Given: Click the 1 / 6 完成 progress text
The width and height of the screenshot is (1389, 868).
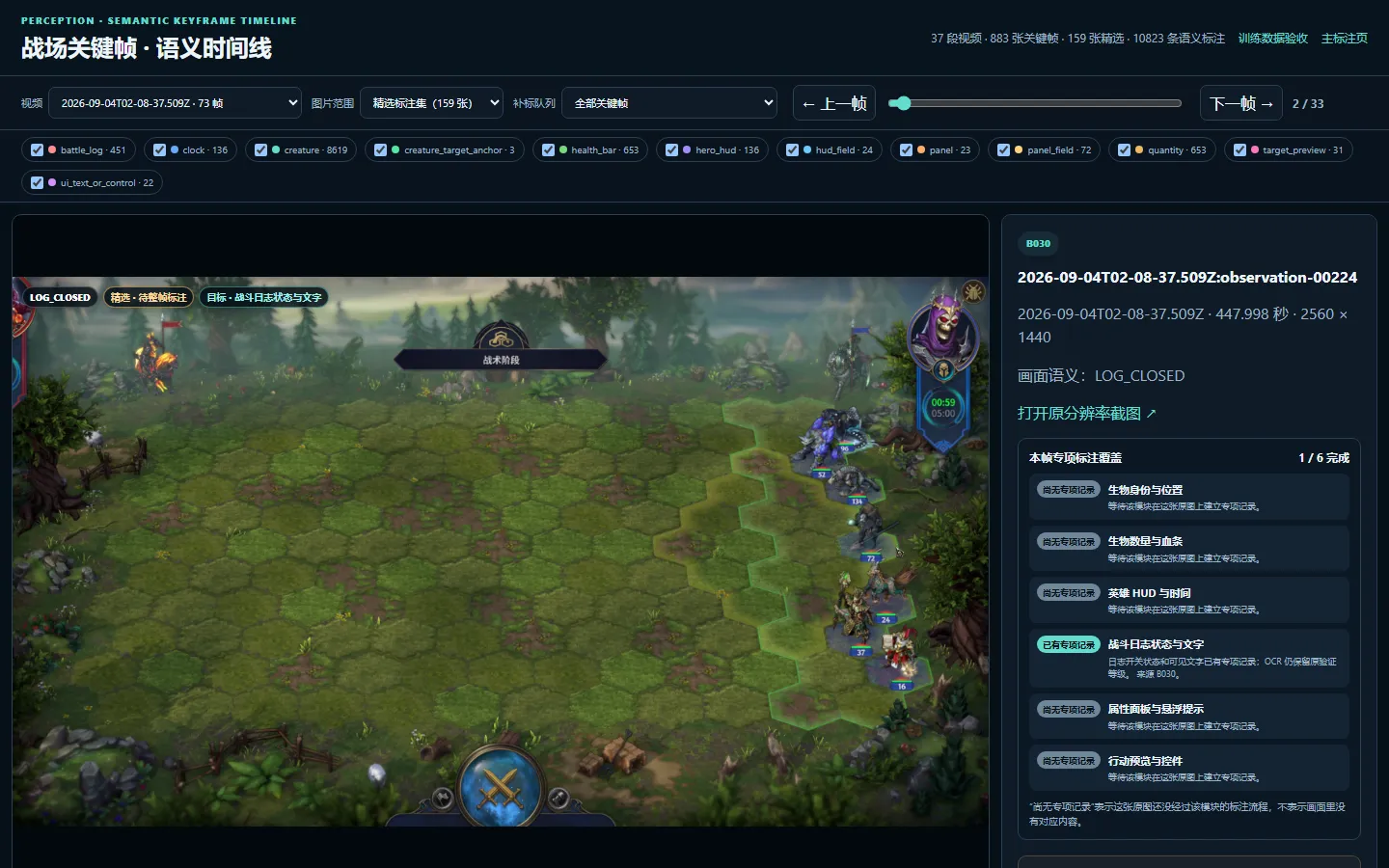Looking at the screenshot, I should tap(1323, 458).
